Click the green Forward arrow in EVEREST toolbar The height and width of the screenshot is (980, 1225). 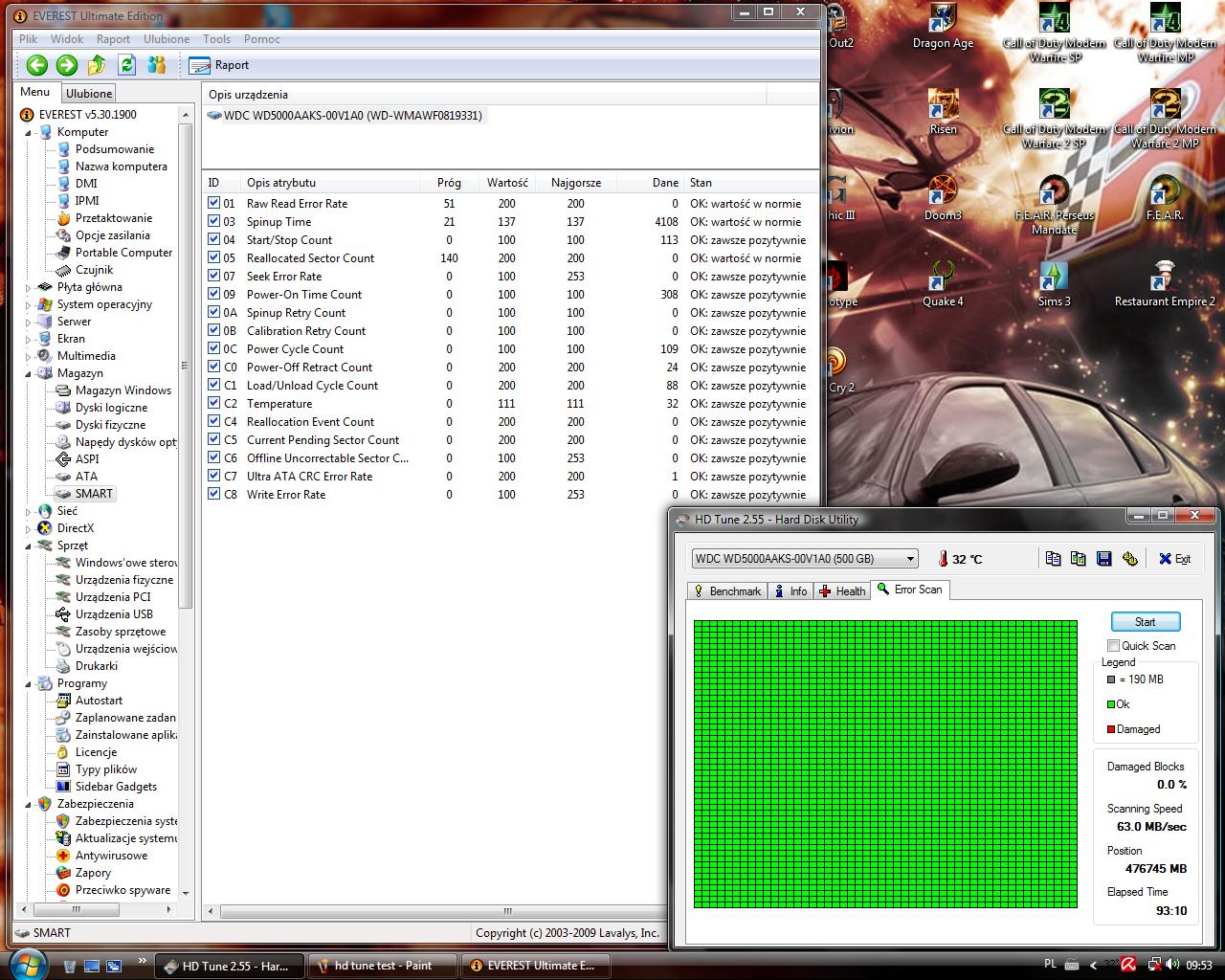[x=67, y=65]
